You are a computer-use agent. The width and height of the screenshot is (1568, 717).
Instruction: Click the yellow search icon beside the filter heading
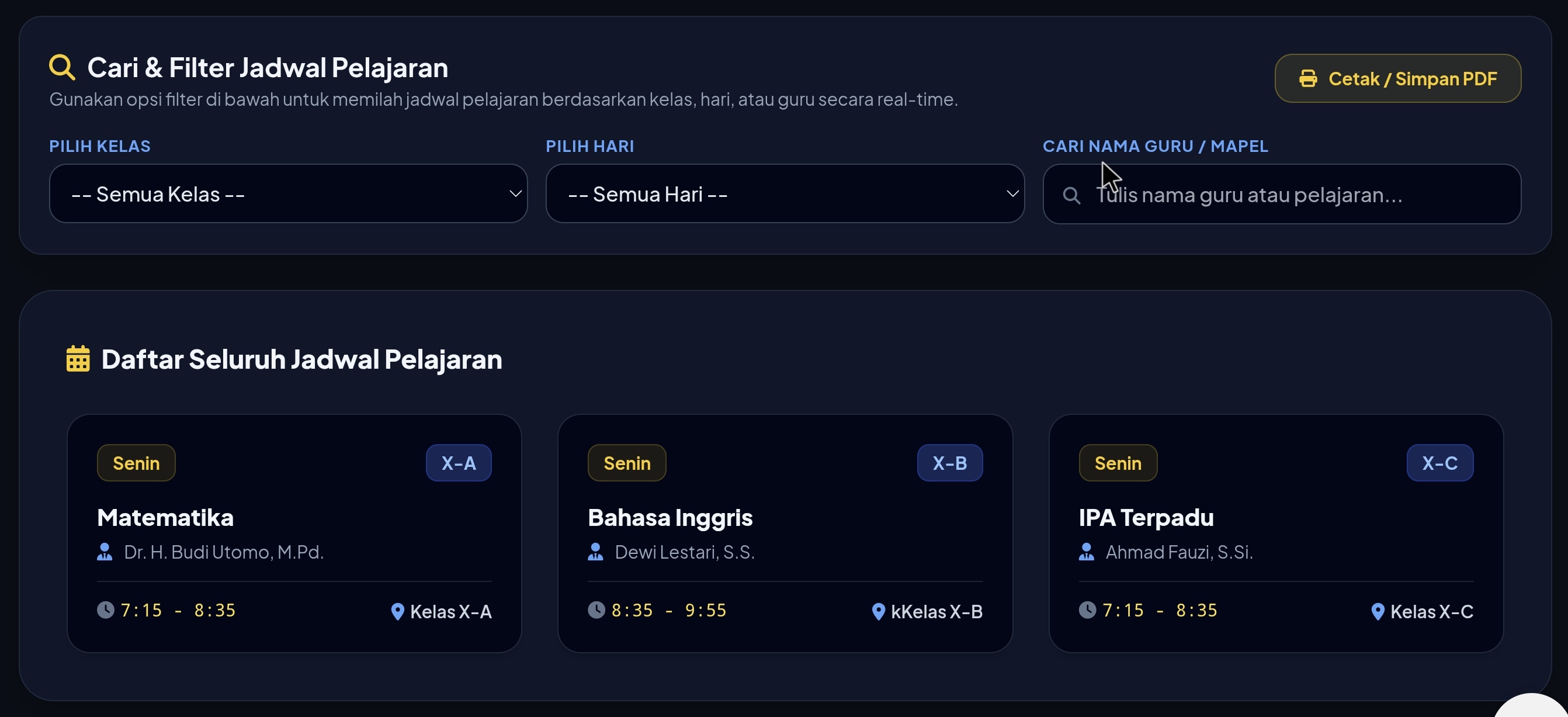click(x=62, y=67)
